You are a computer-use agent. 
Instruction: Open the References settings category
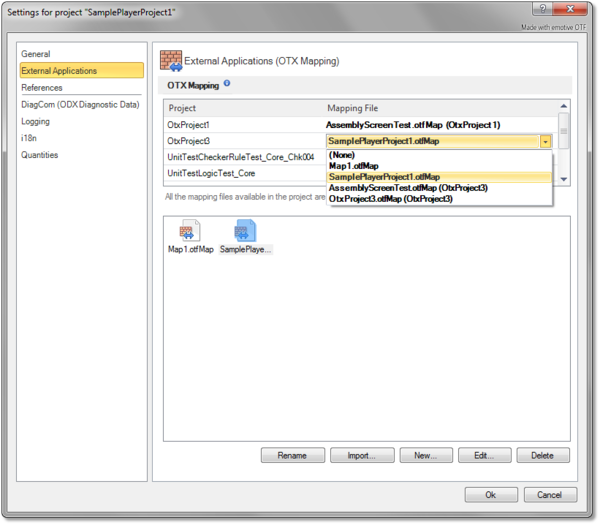[42, 88]
